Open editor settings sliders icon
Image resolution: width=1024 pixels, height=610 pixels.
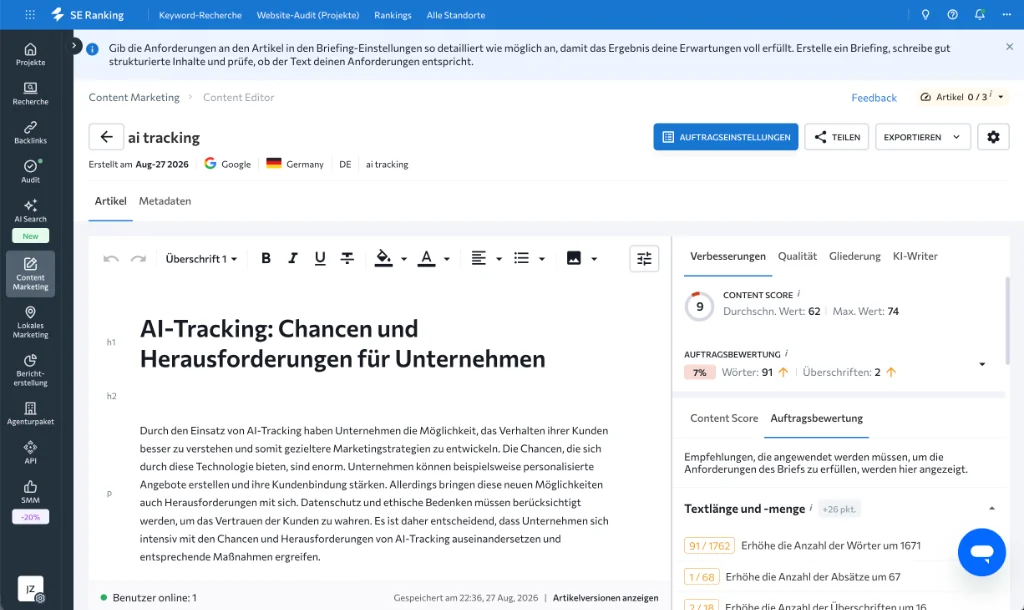pos(644,259)
